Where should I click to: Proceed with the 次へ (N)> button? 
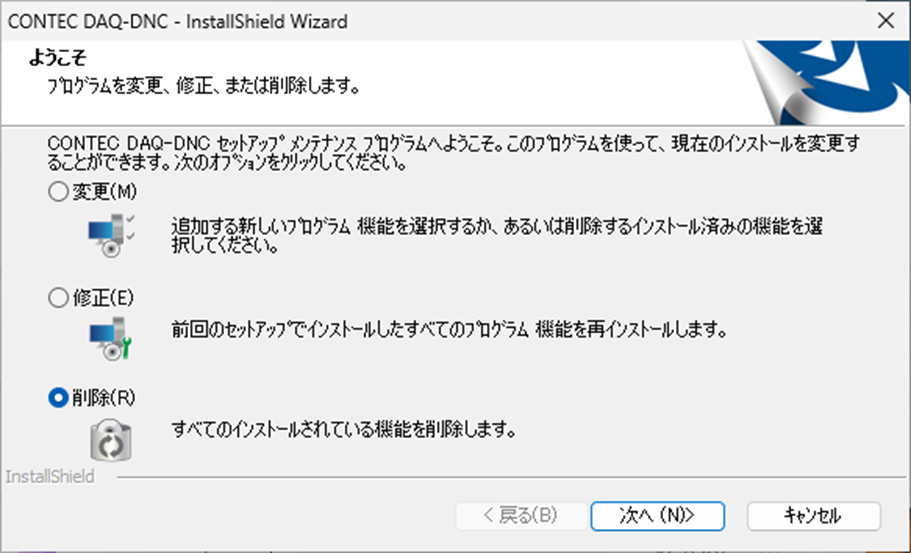pos(658,516)
